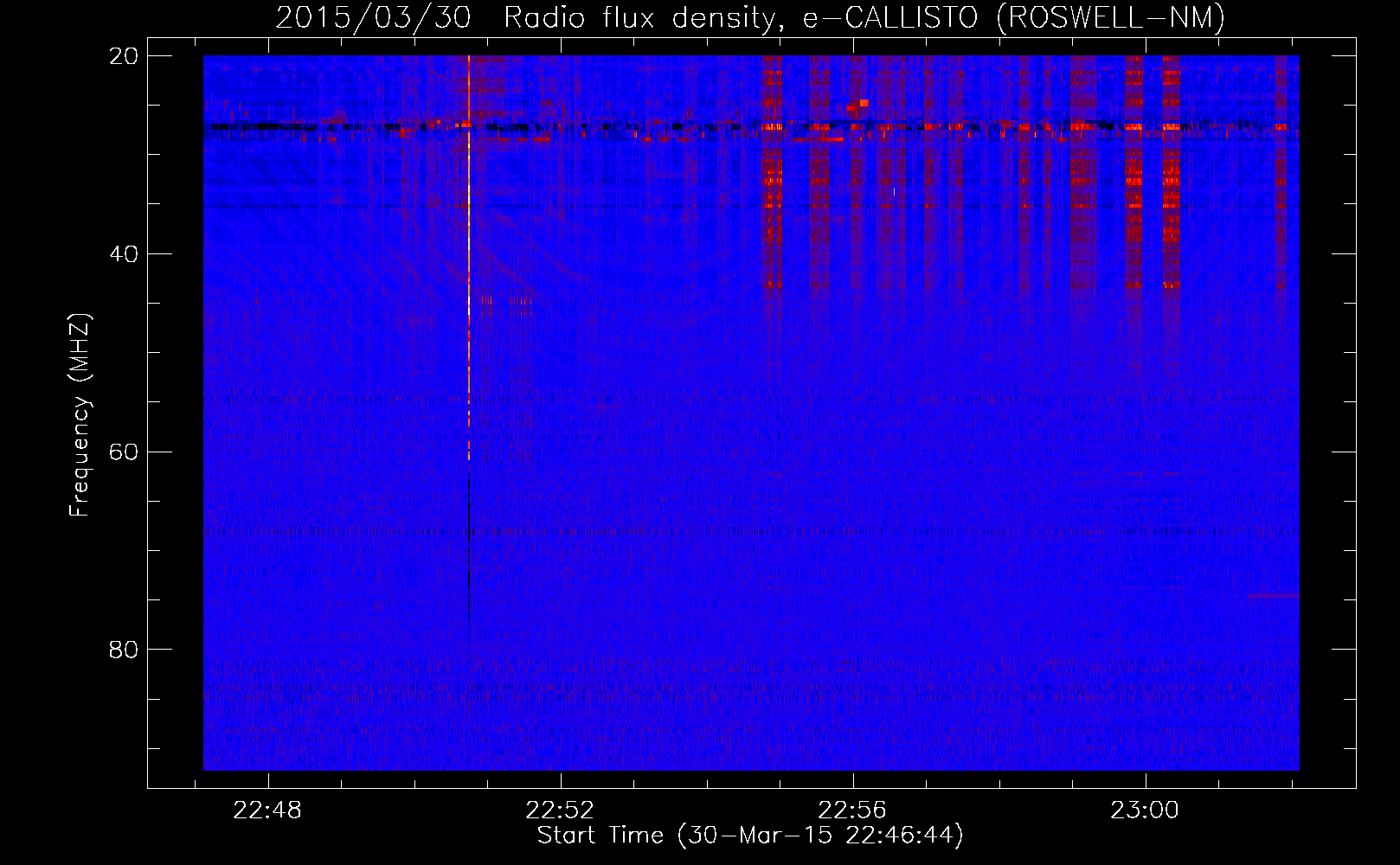This screenshot has height=865, width=1400.
Task: Click the bright vertical burst line in spectrogram
Action: (x=469, y=259)
